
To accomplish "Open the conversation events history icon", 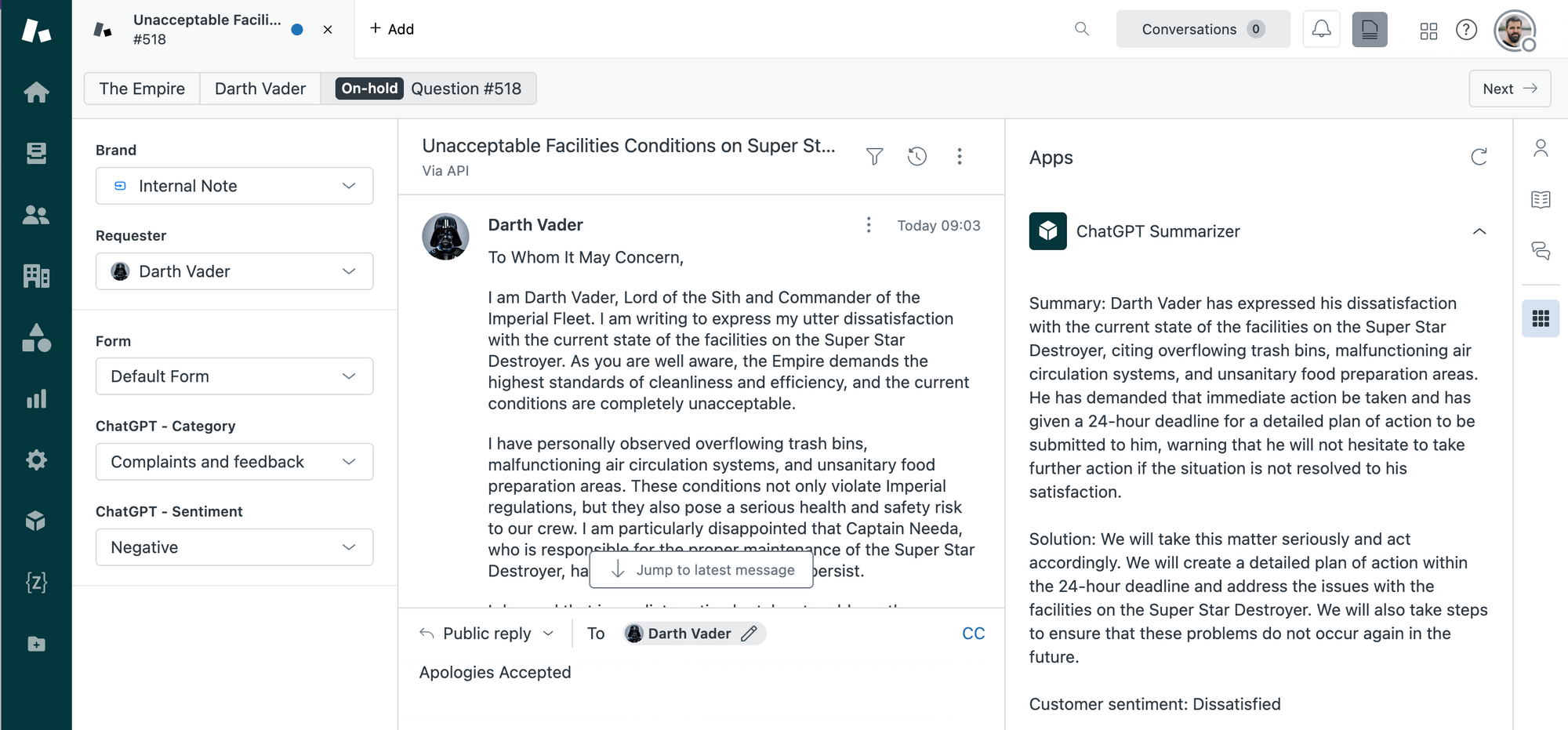I will click(916, 157).
